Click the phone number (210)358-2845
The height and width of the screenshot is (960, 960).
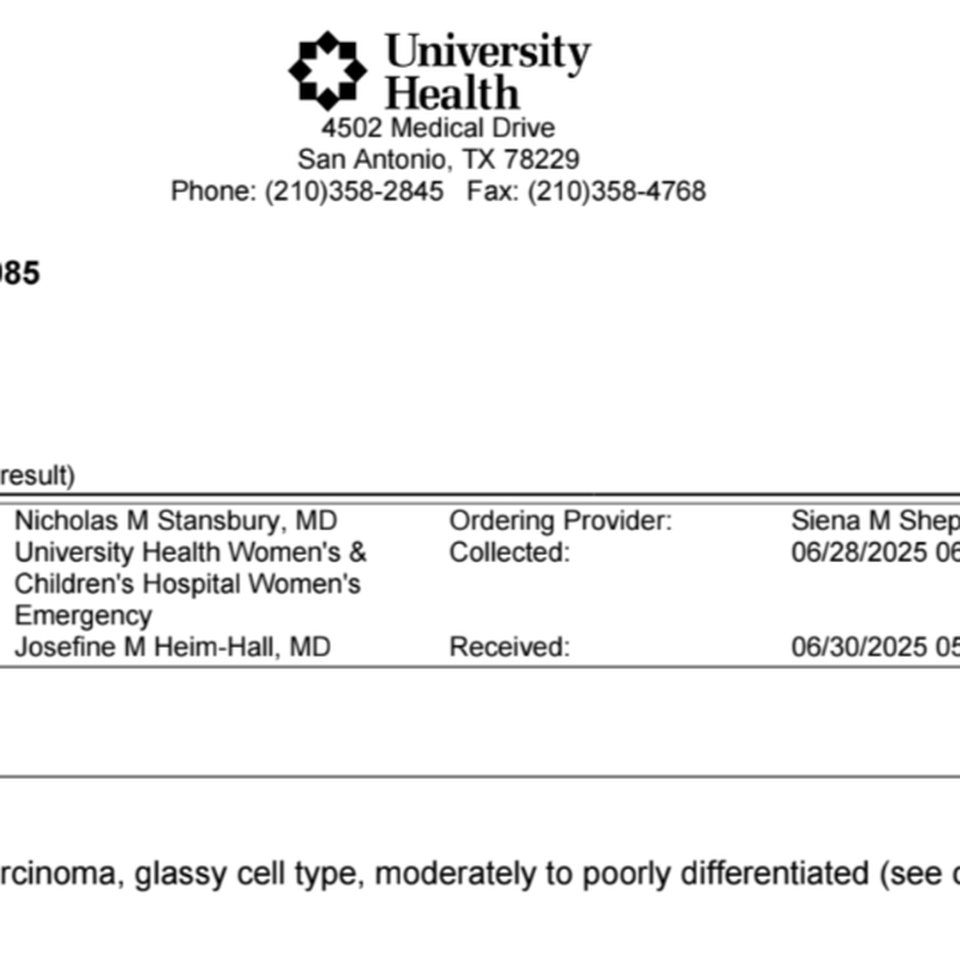coord(354,191)
